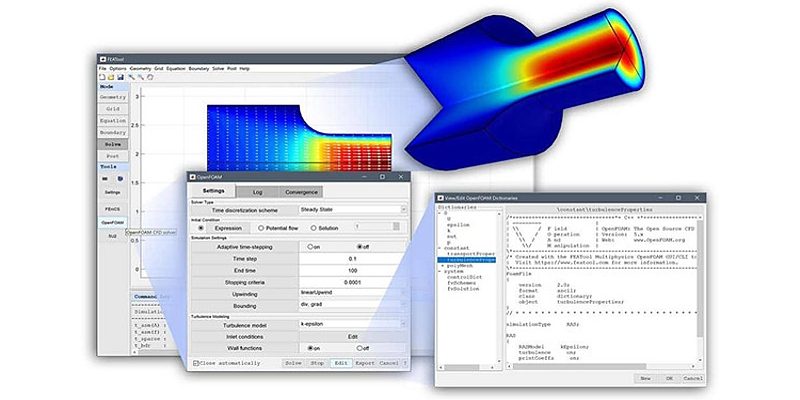Click the Zoom in magnifier icon

[x=131, y=77]
